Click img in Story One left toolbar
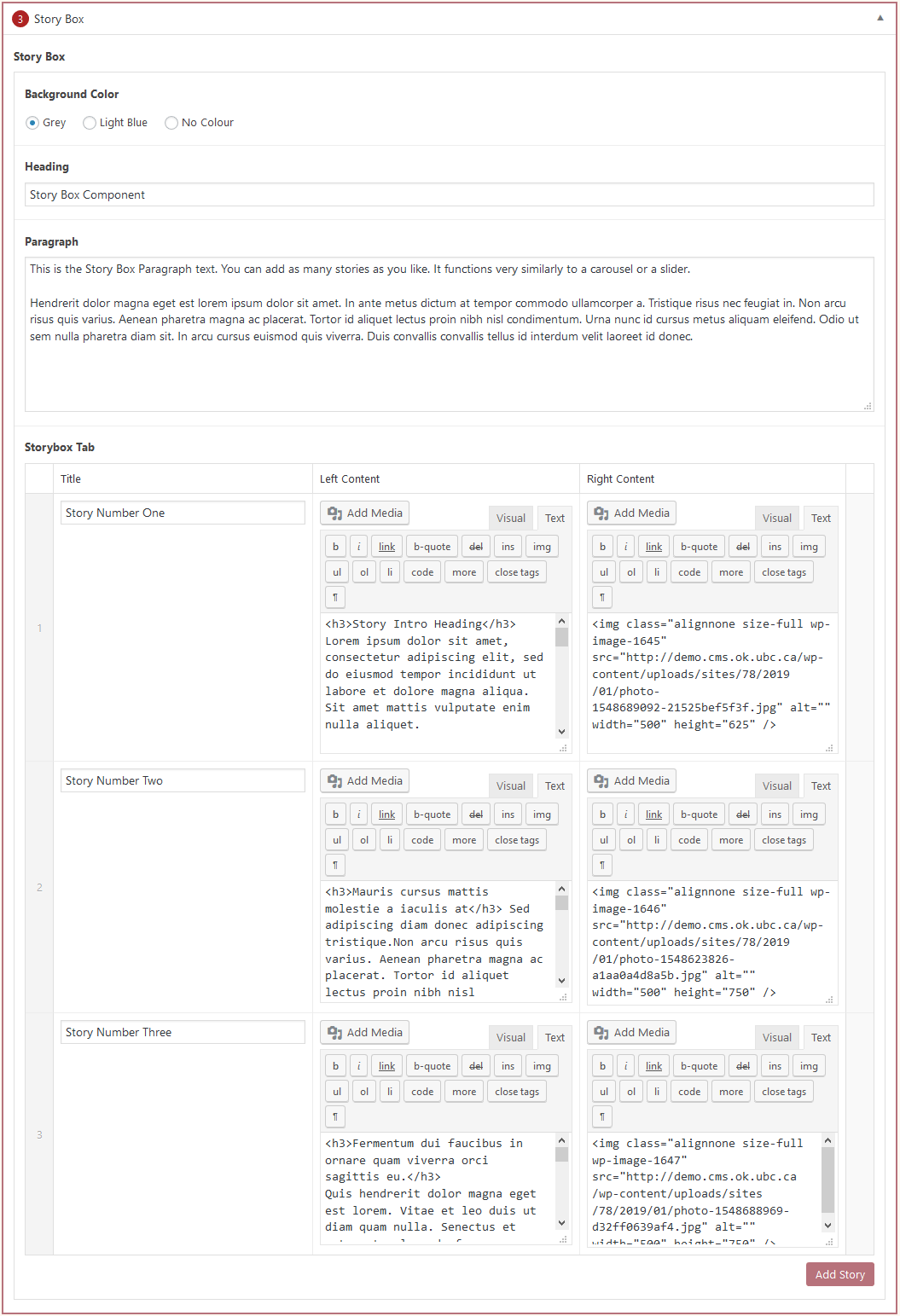Screen dimensions: 900x1316 542,547
